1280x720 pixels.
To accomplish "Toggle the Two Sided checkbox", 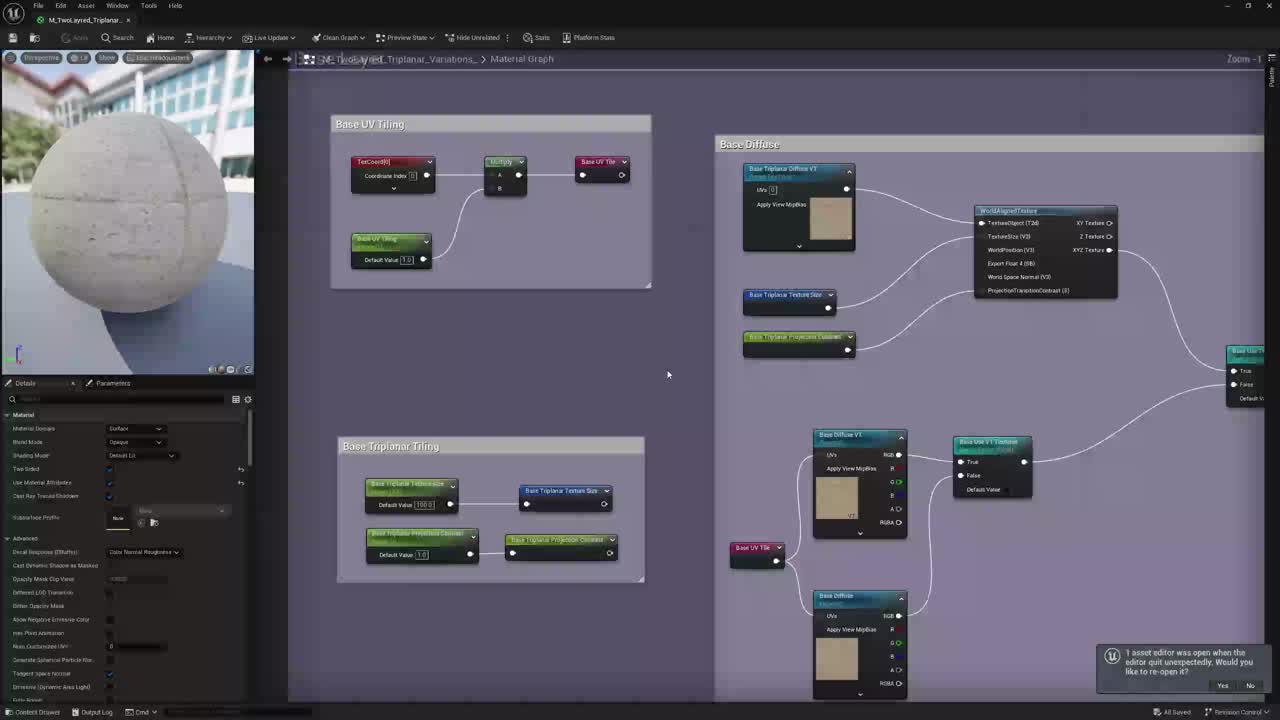I will click(110, 469).
